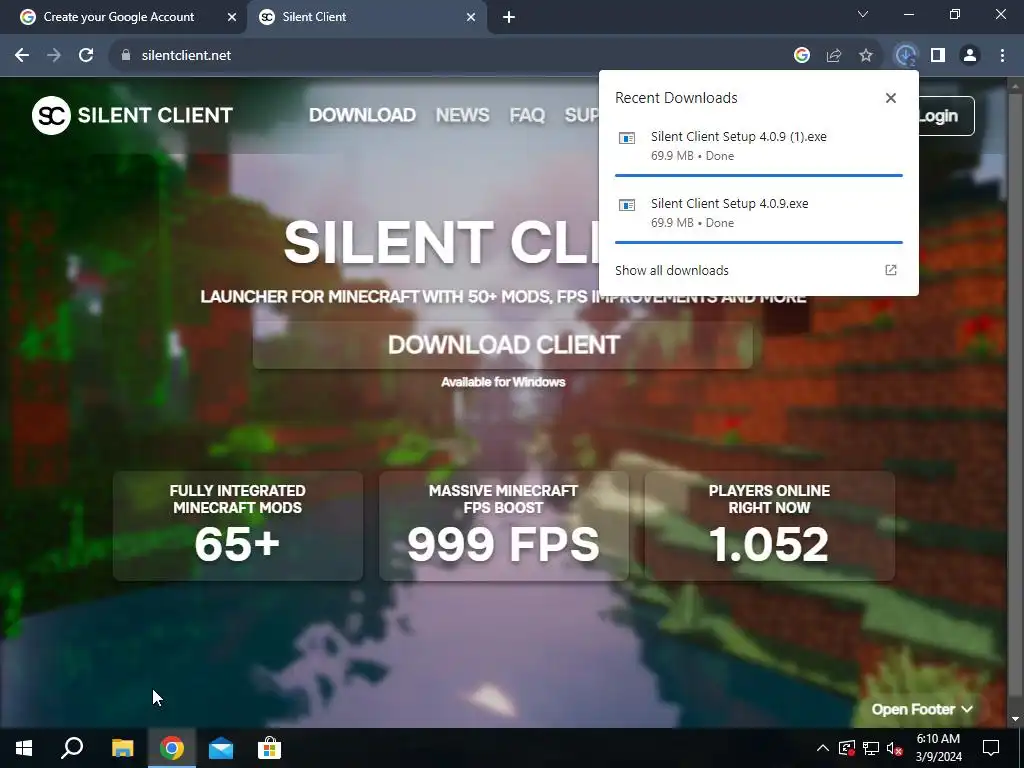This screenshot has height=768, width=1024.
Task: Click the Fully Integrated Minecraft Mods card
Action: click(238, 526)
